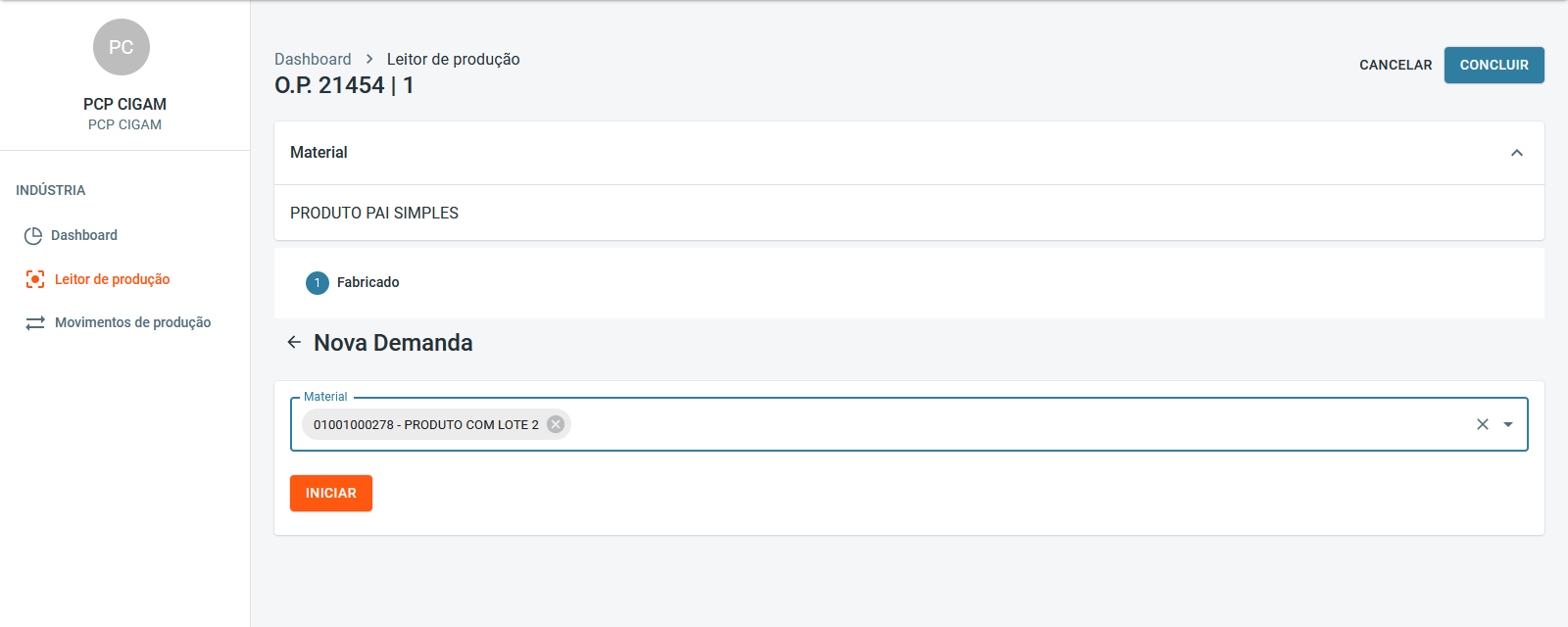Click CANCELAR at the top right

click(x=1396, y=65)
